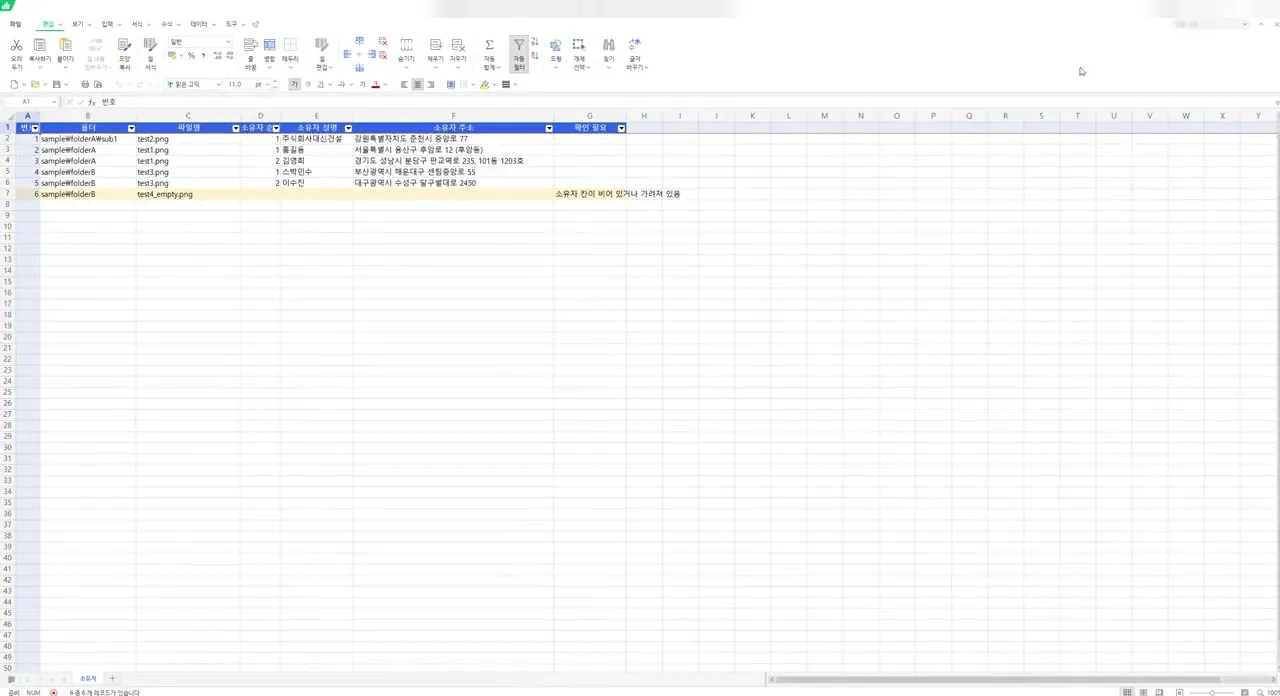1280x696 pixels.
Task: Click the print icon in the quick toolbar
Action: (x=85, y=84)
